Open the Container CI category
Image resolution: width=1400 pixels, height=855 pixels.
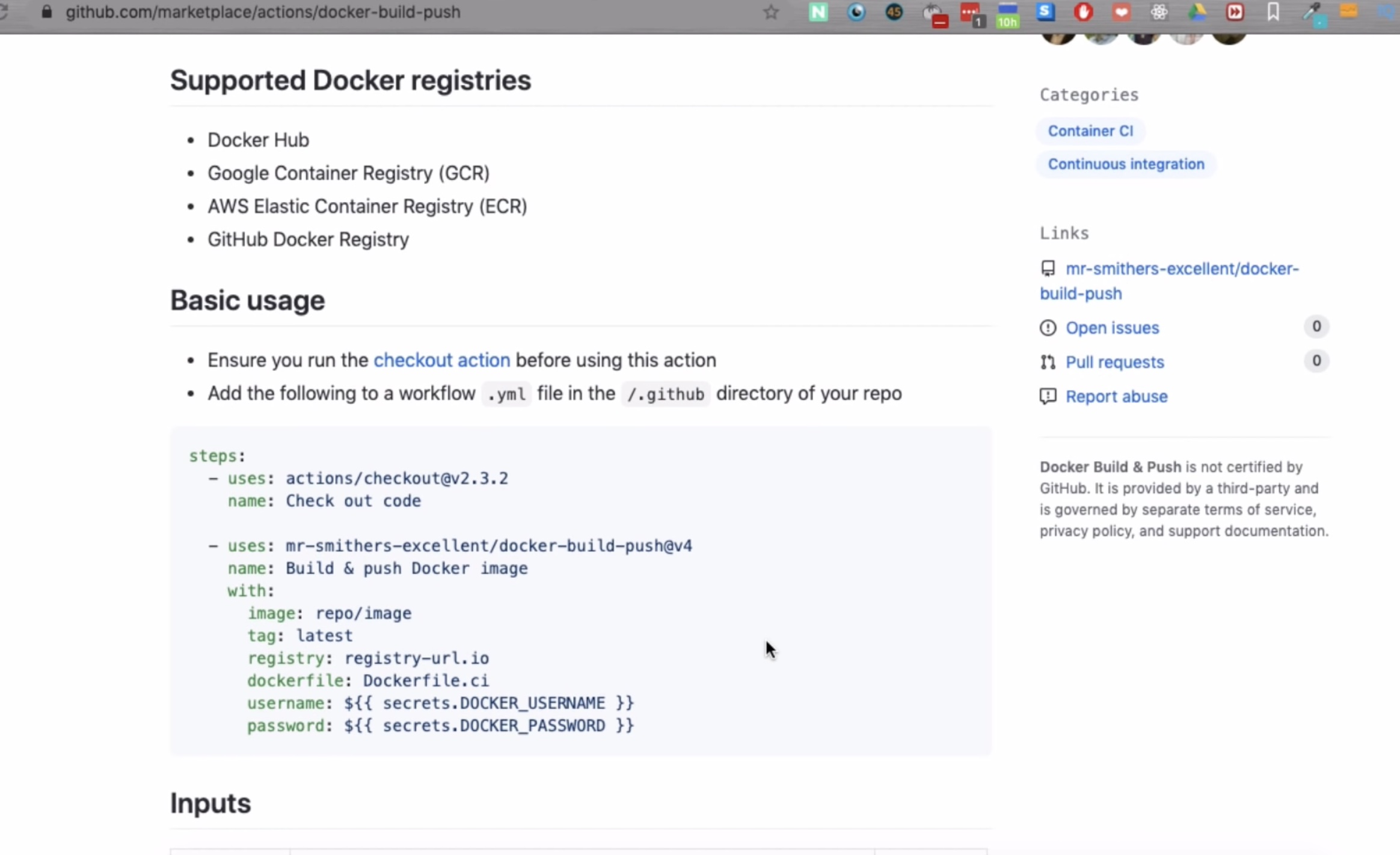pyautogui.click(x=1090, y=131)
